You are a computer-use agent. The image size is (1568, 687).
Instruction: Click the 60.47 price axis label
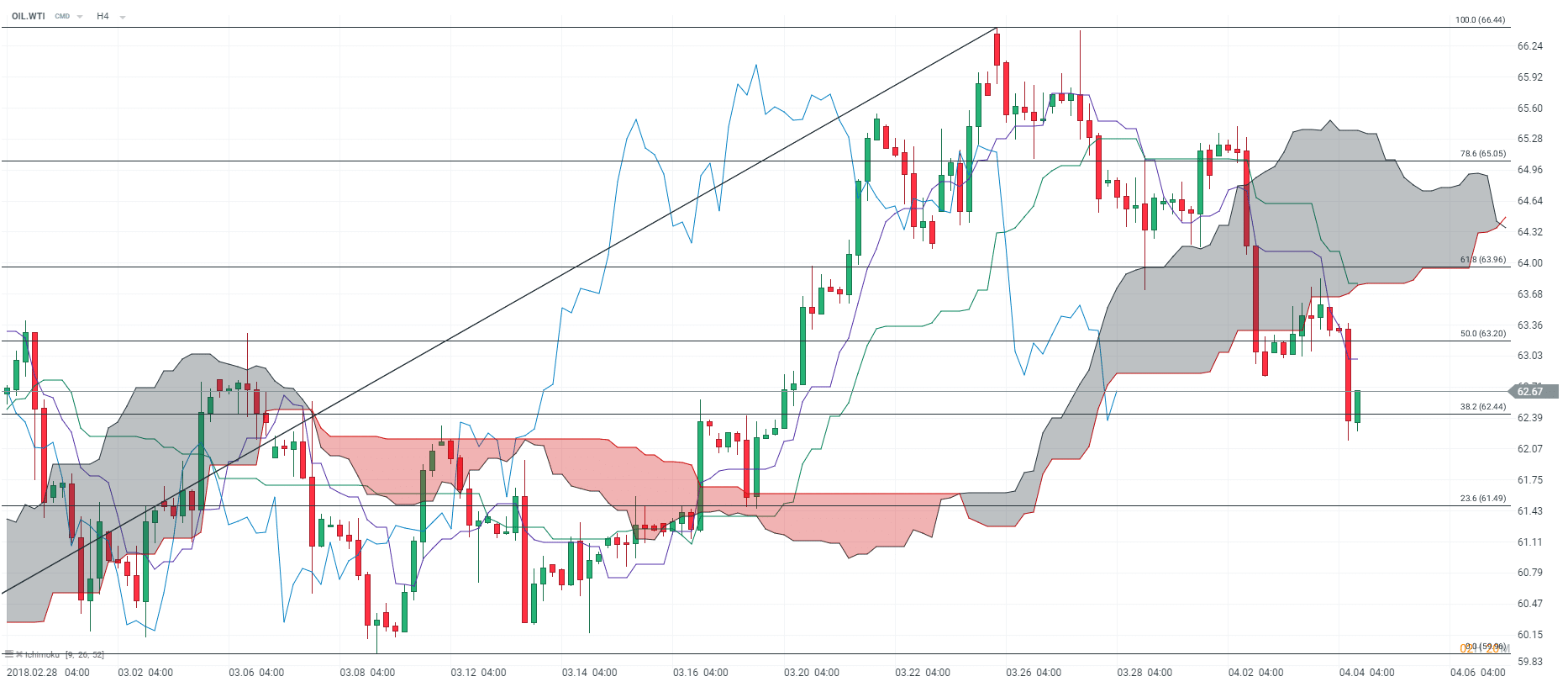1530,604
